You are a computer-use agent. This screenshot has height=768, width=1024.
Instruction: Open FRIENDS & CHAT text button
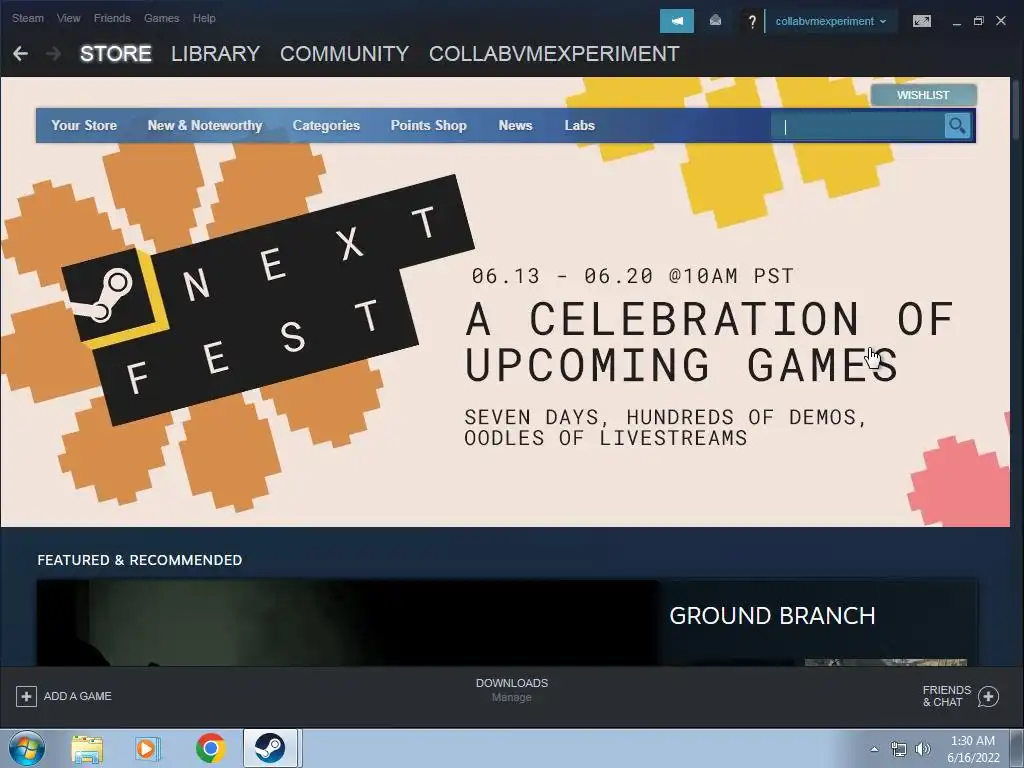[x=946, y=696]
